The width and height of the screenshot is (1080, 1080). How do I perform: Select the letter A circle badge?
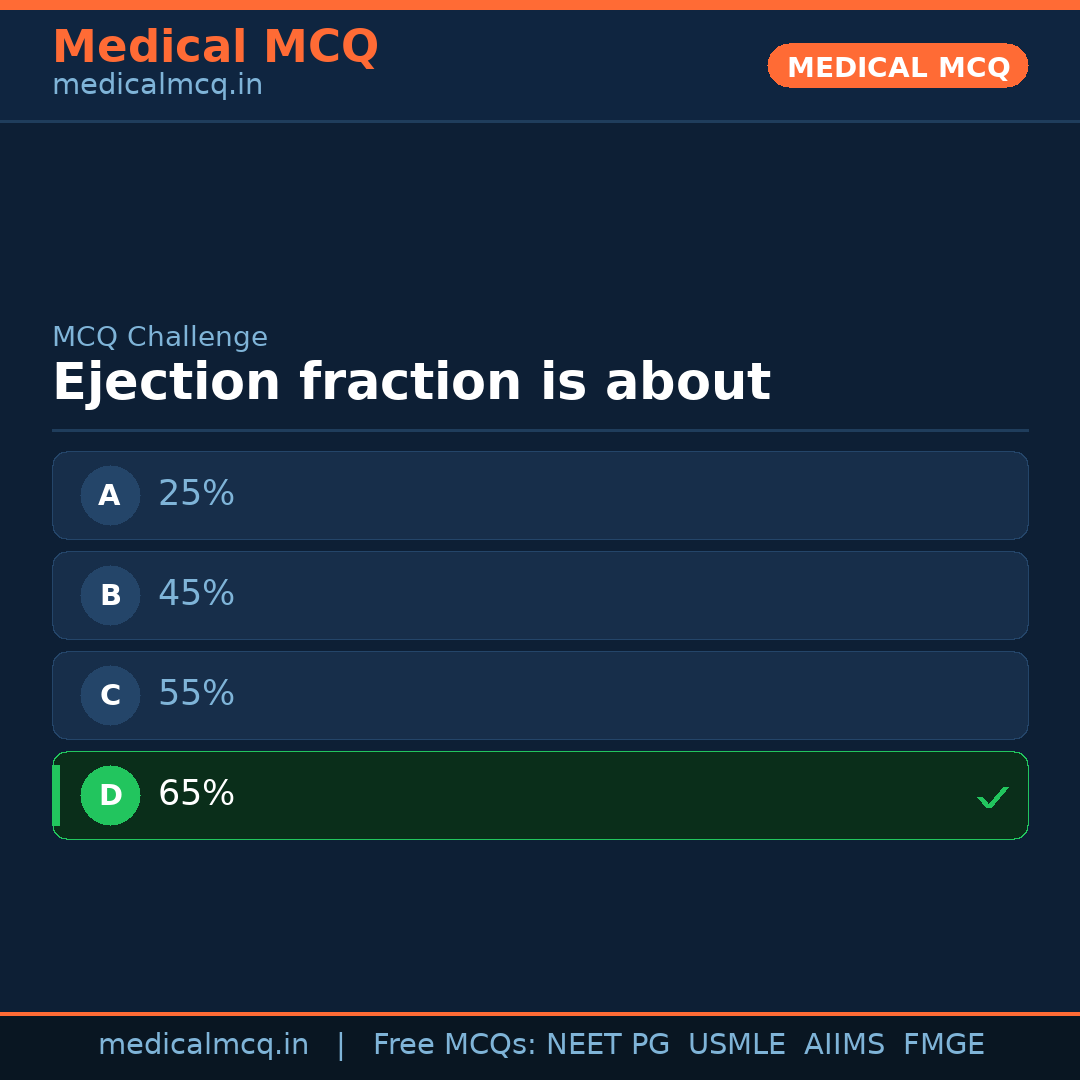click(x=110, y=495)
